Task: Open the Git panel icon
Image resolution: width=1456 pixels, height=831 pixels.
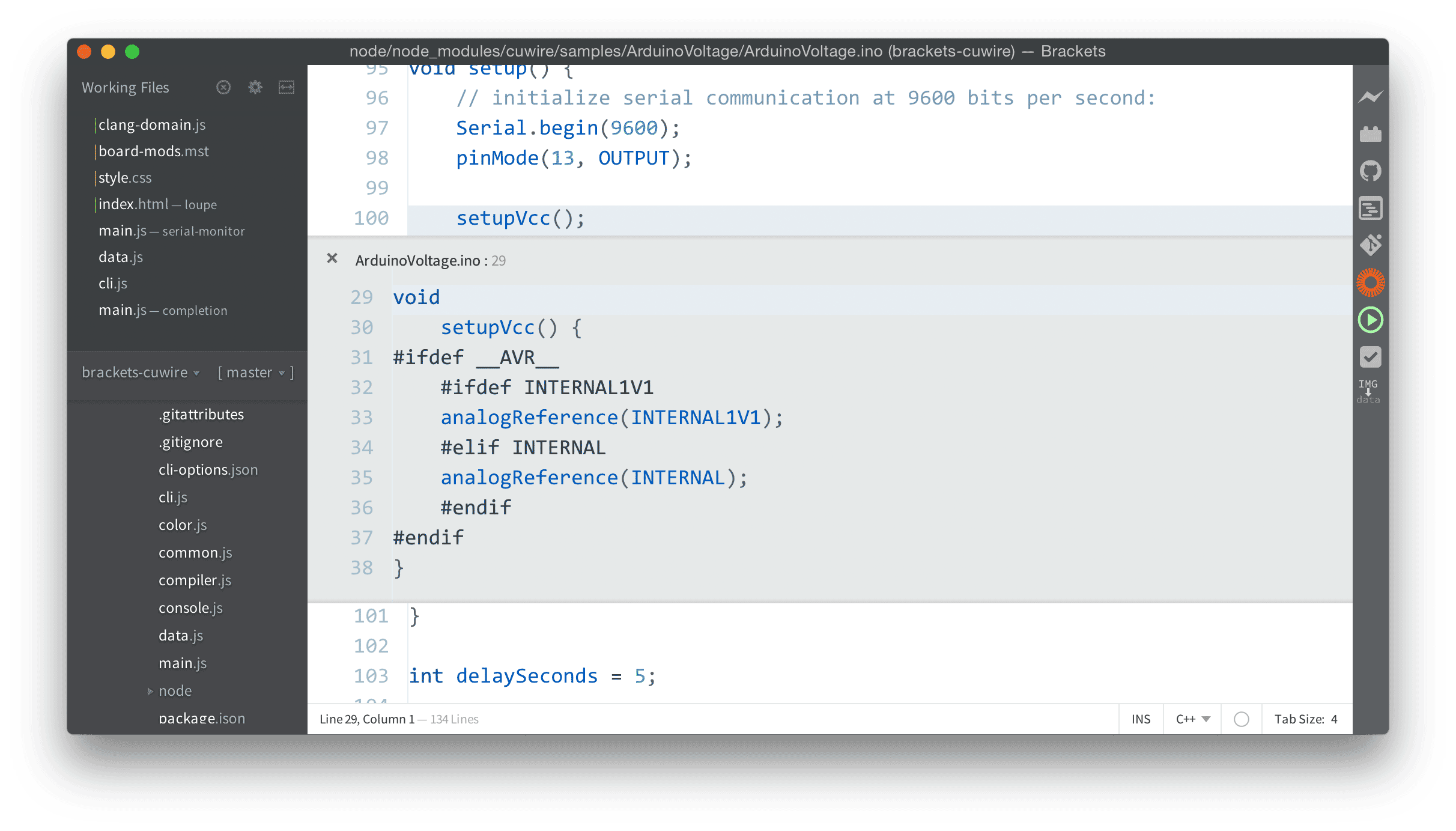Action: pos(1370,245)
